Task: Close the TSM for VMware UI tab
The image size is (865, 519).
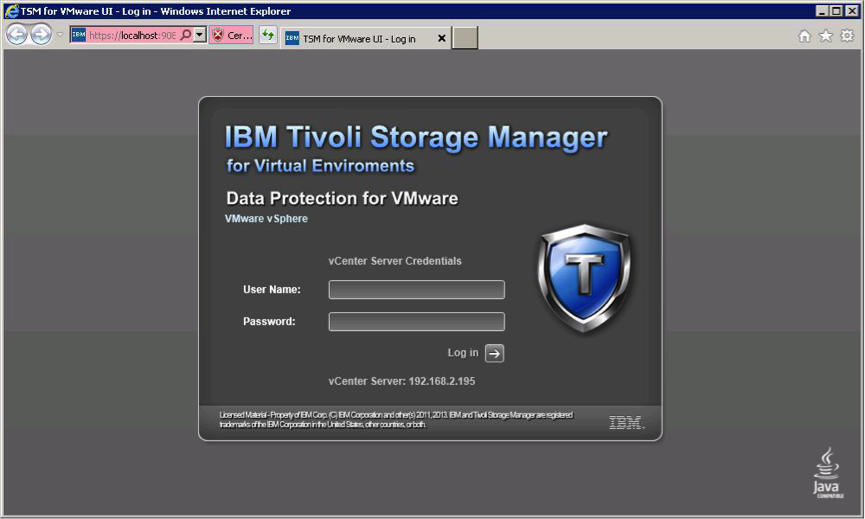Action: [x=441, y=39]
